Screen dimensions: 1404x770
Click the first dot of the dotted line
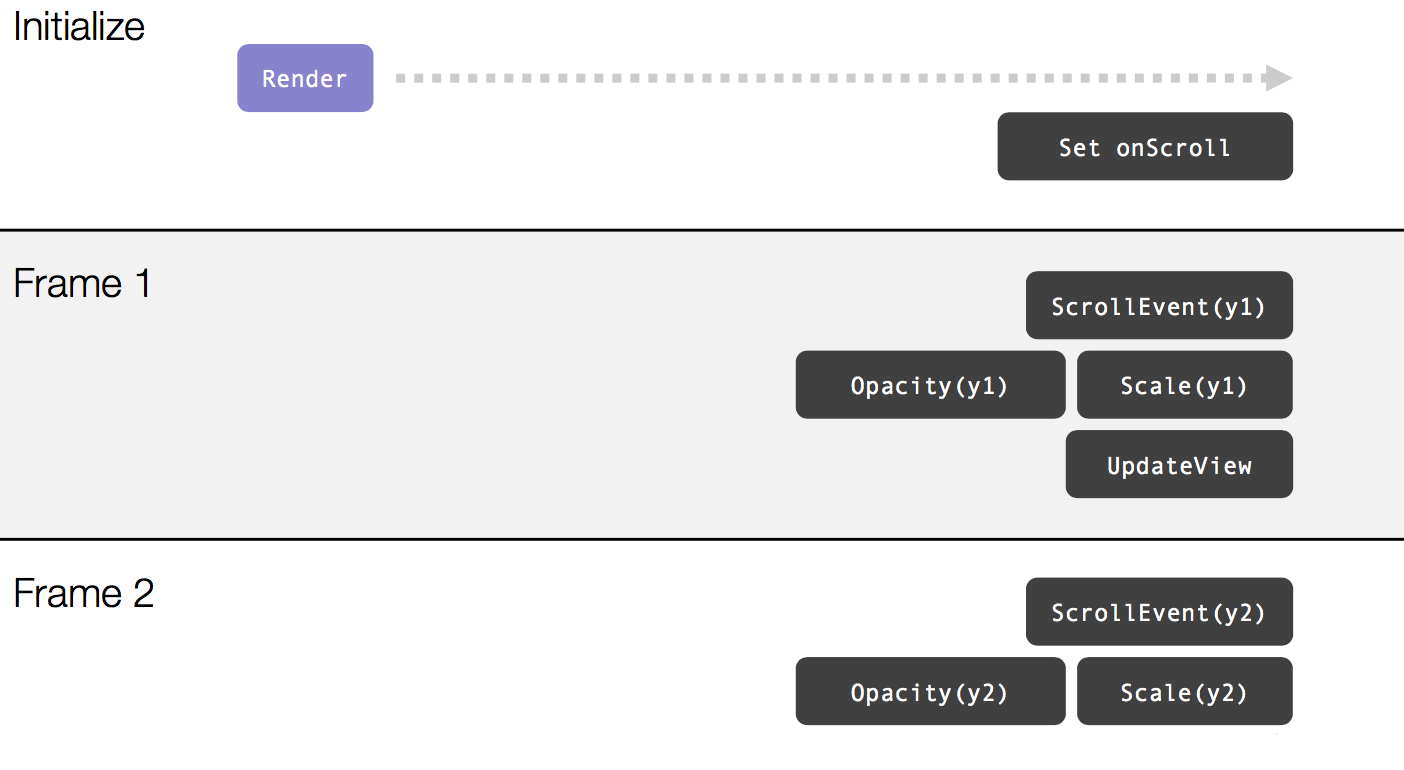coord(401,78)
